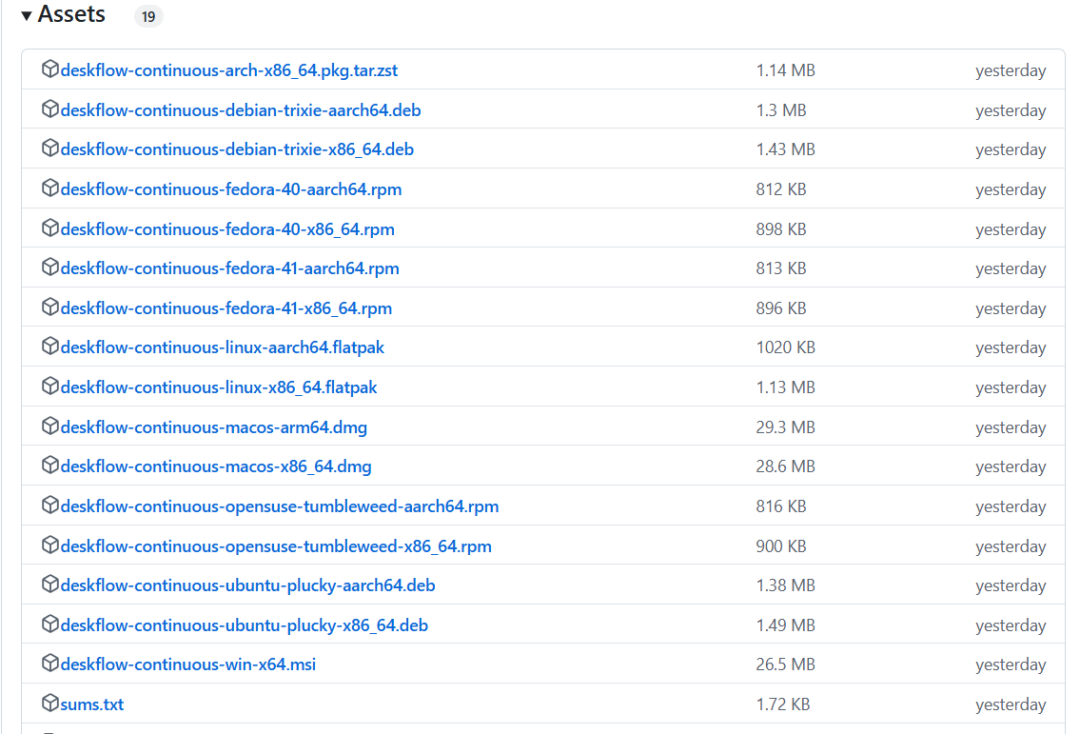Download deskflow-continuous-macos-arm64.dmg
The height and width of the screenshot is (734, 1080).
[x=214, y=428]
